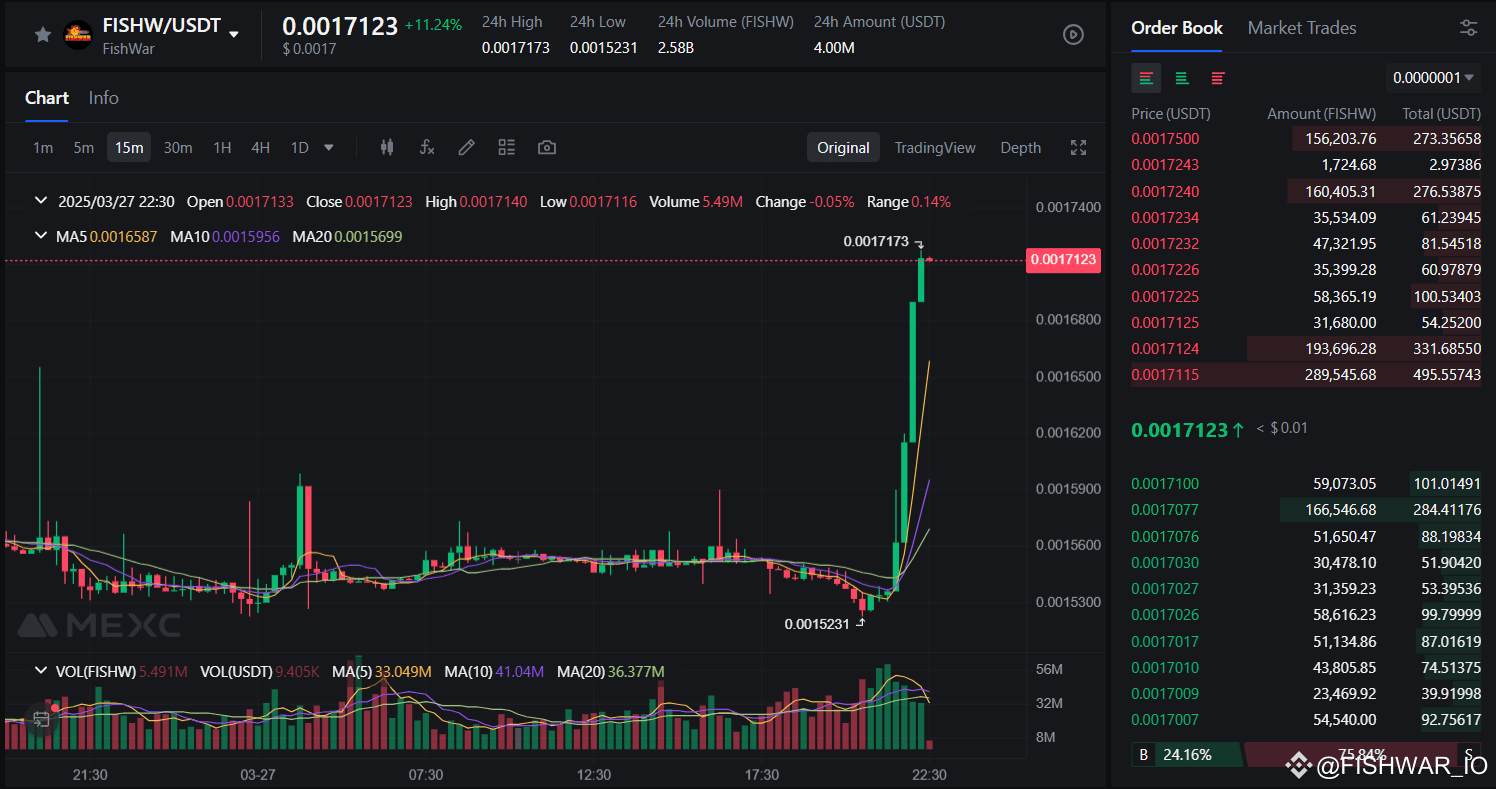Open the Order Book tab
This screenshot has height=789, width=1496.
pyautogui.click(x=1177, y=28)
